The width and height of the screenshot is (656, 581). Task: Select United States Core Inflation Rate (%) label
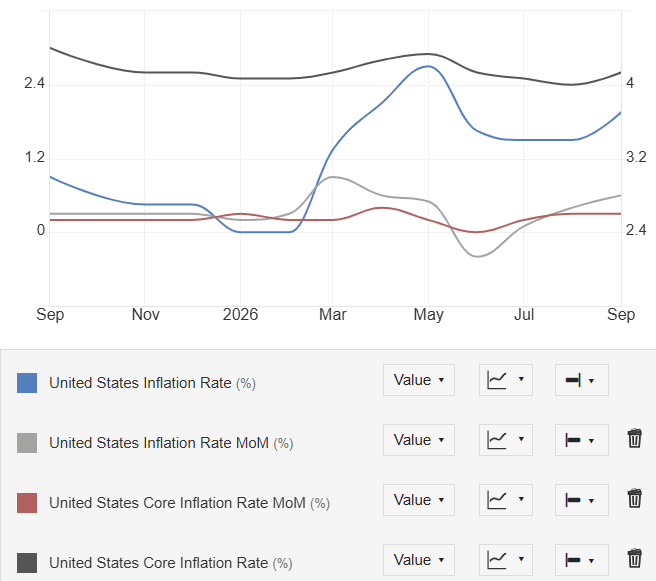[x=171, y=563]
